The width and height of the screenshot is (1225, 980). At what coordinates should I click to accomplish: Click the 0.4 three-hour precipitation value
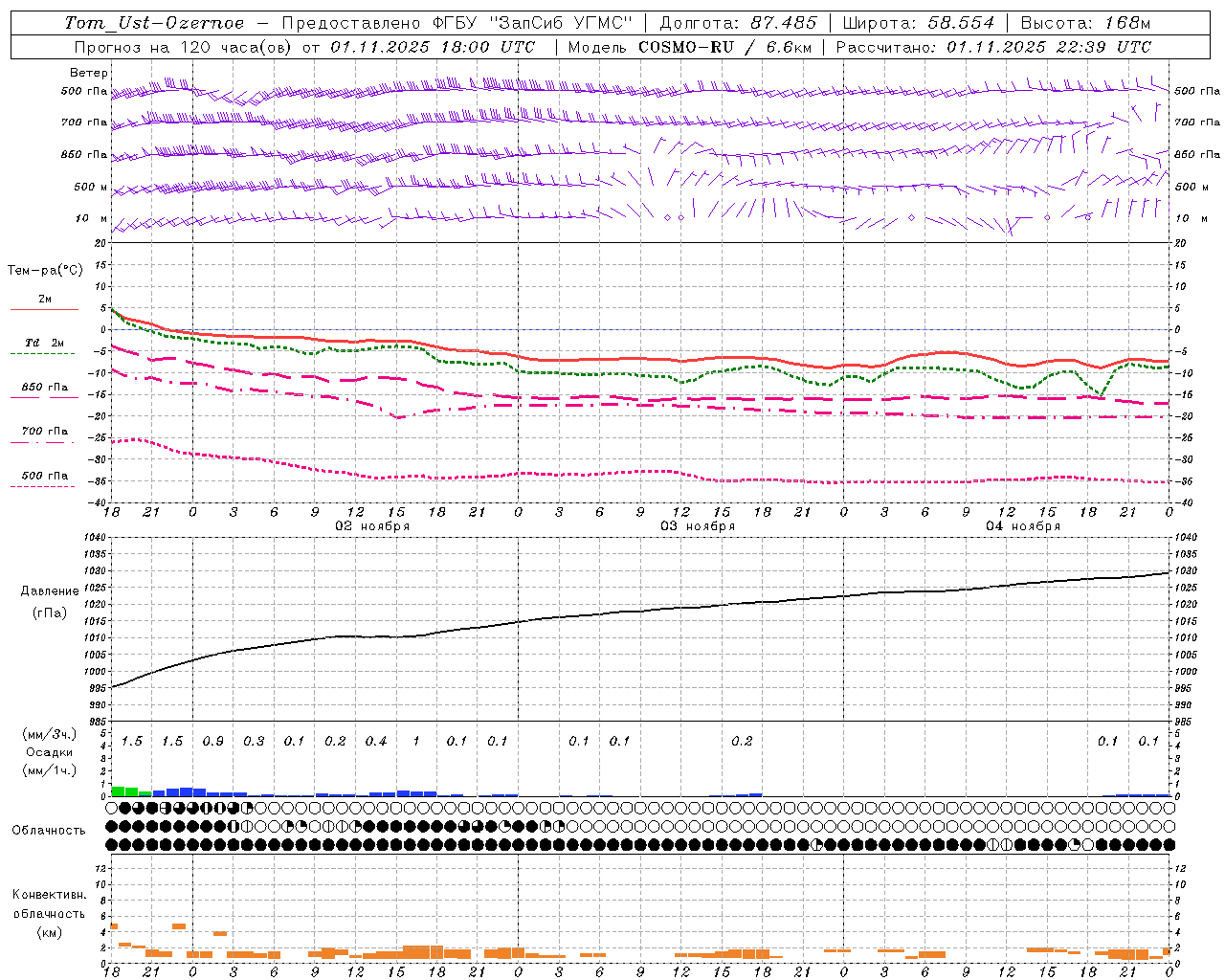tap(376, 742)
